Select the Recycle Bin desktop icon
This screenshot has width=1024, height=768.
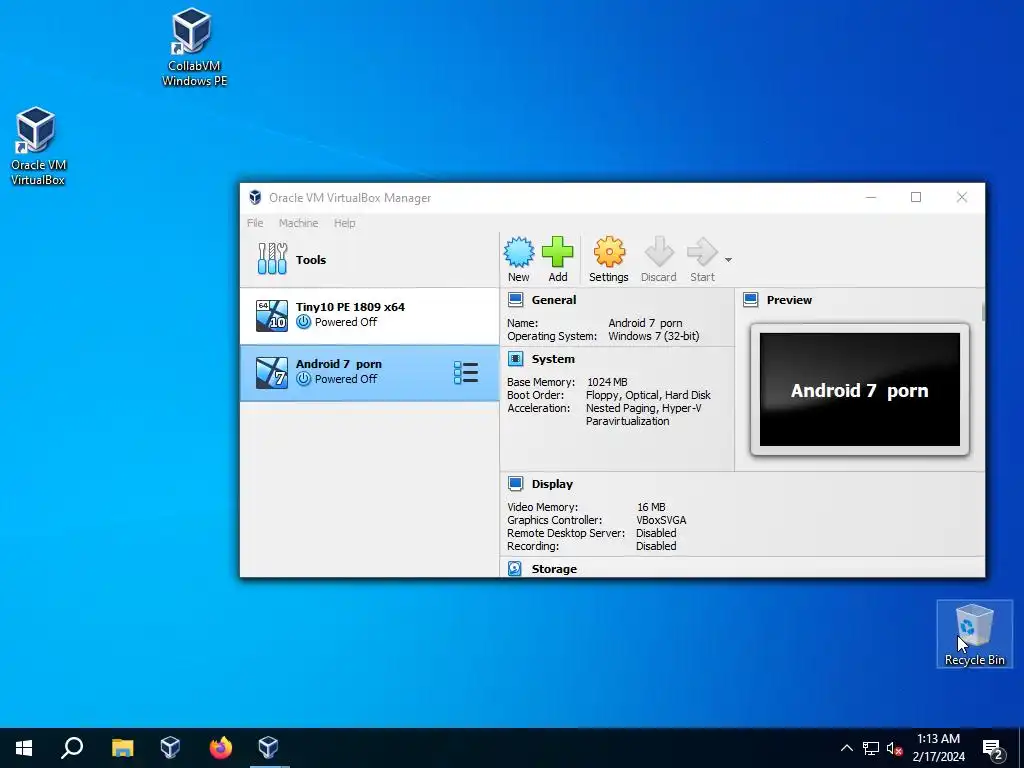pyautogui.click(x=974, y=634)
